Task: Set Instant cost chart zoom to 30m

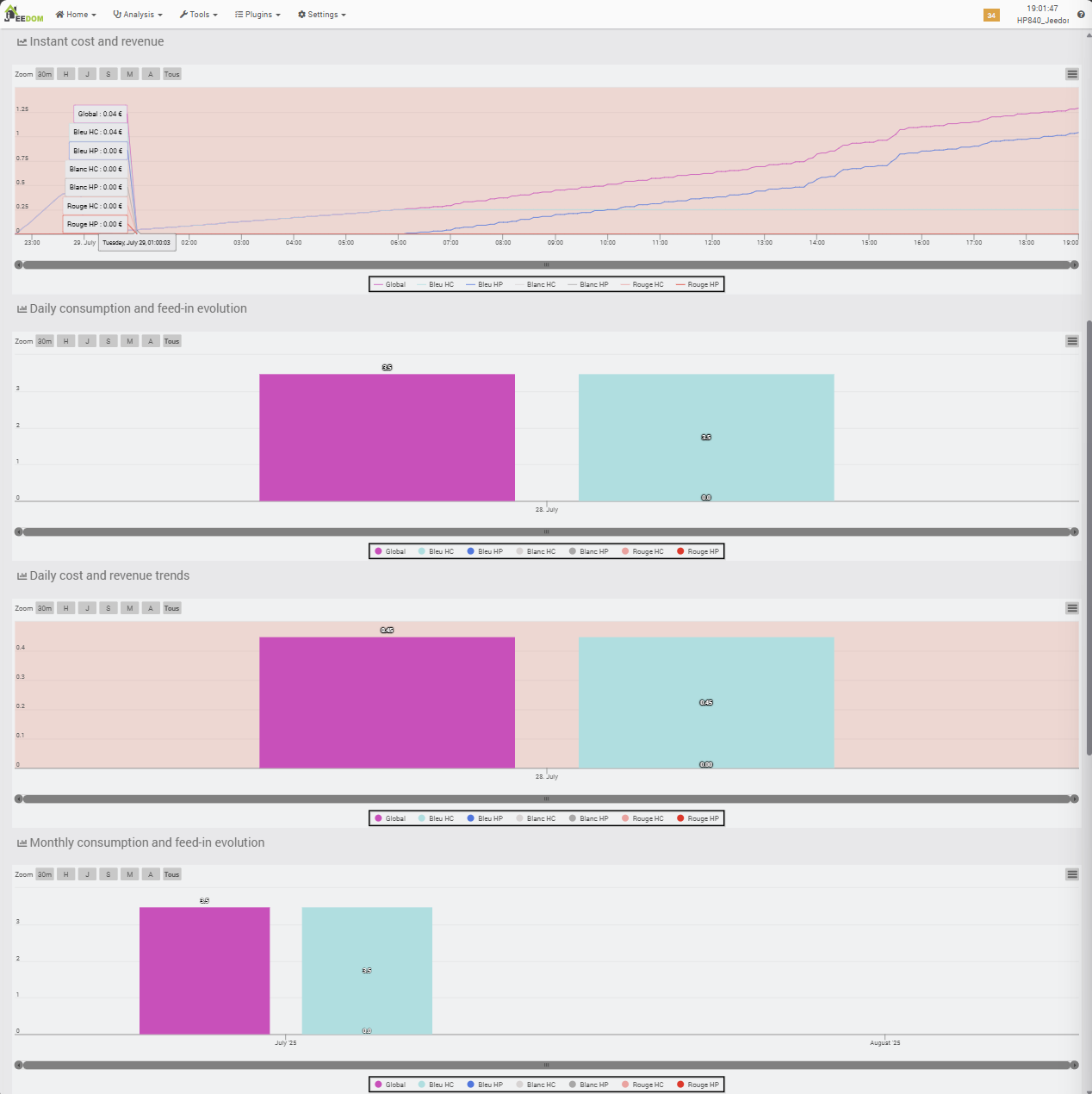Action: point(45,74)
